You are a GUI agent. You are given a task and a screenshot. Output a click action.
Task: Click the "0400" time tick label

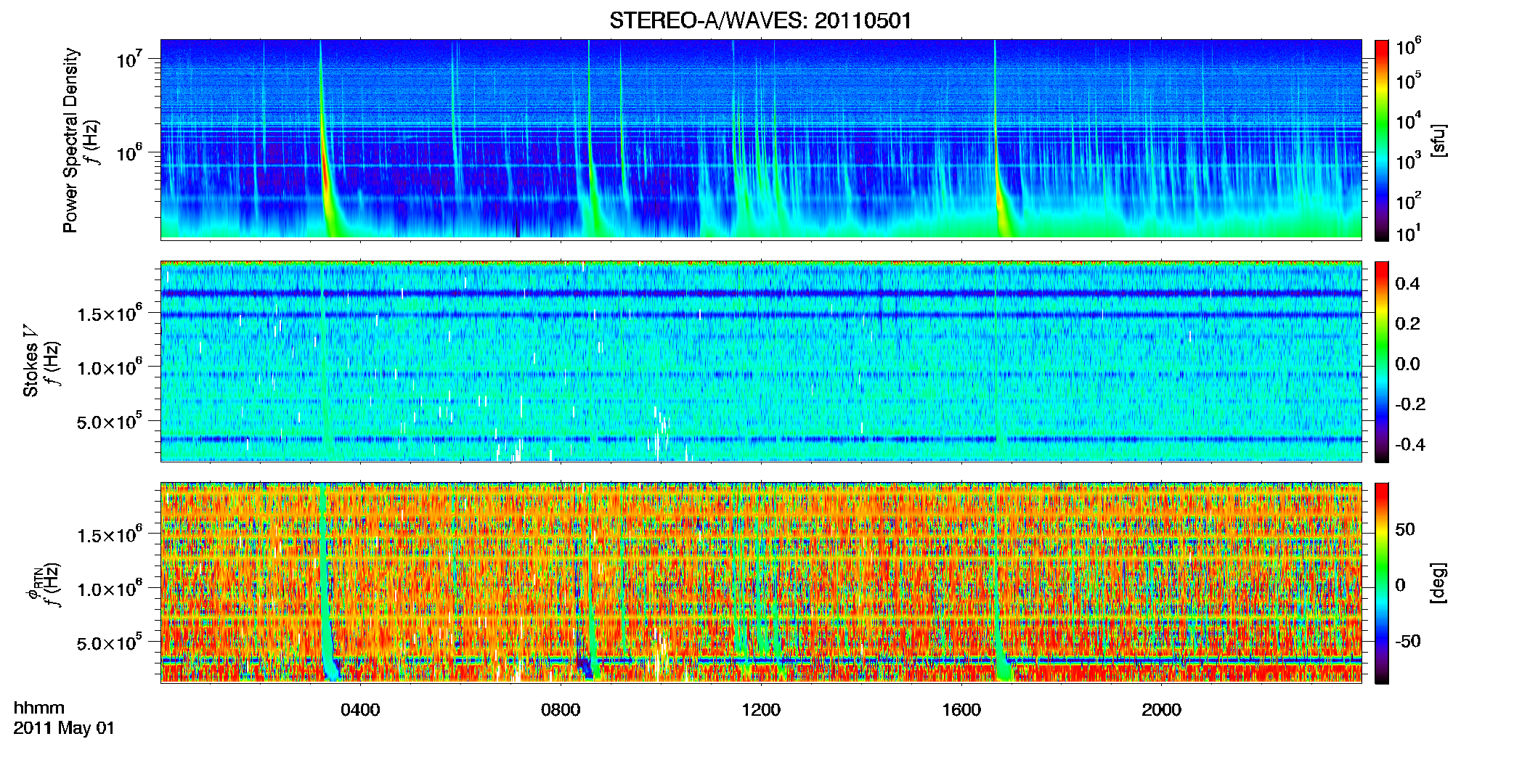[x=360, y=709]
